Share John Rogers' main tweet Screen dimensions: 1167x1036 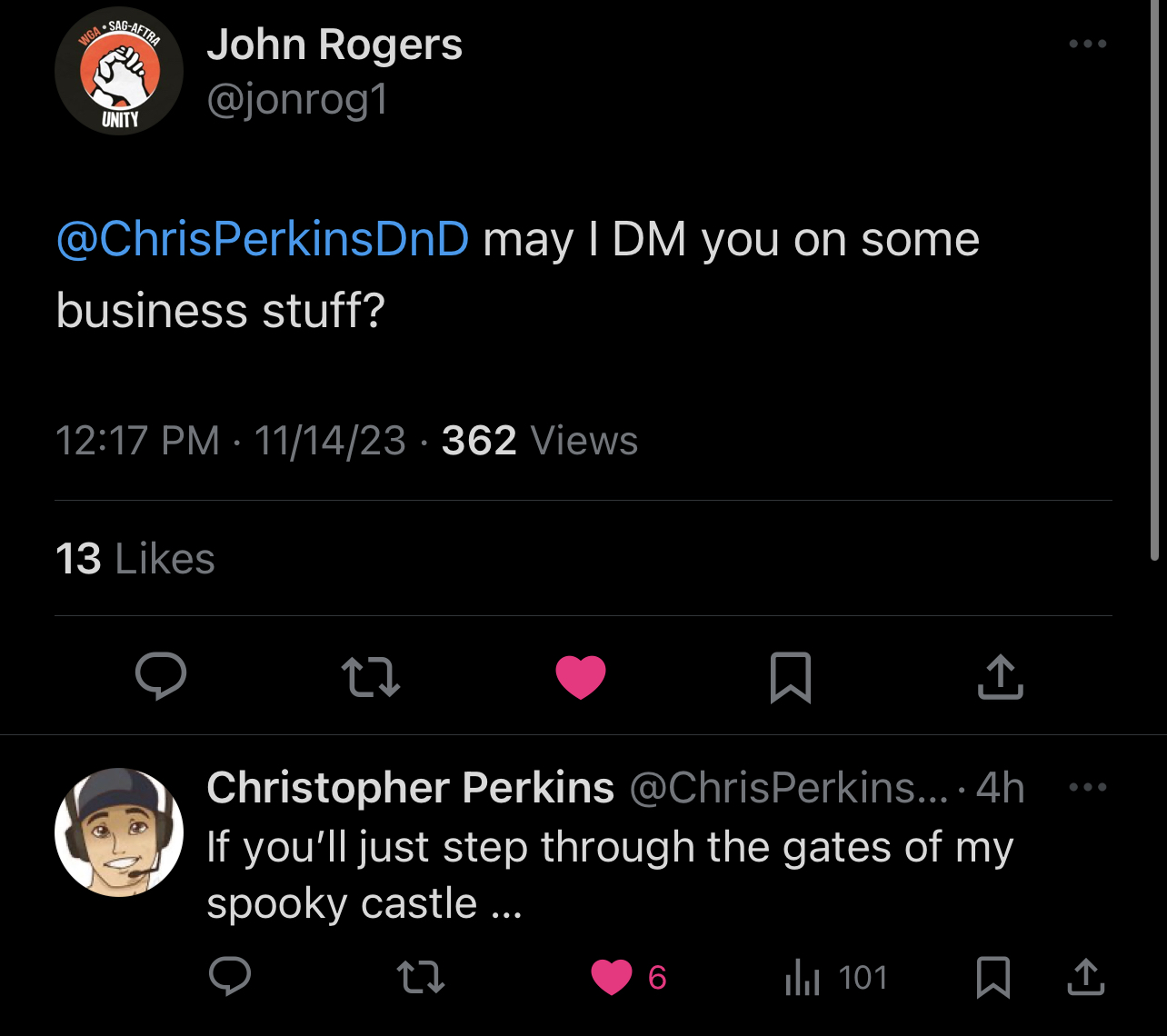pos(1000,677)
